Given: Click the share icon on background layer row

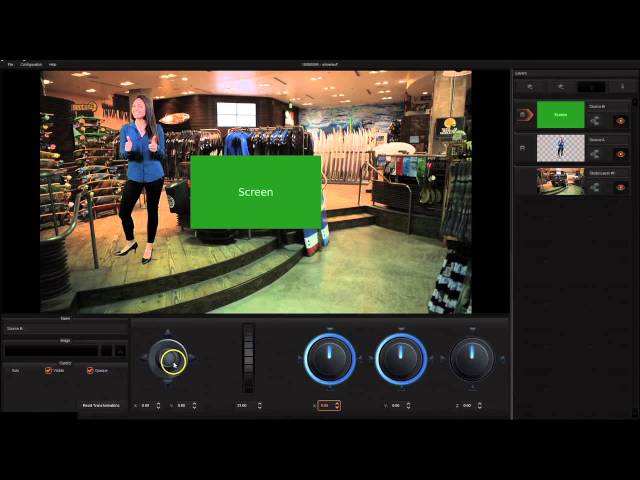Looking at the screenshot, I should point(595,187).
